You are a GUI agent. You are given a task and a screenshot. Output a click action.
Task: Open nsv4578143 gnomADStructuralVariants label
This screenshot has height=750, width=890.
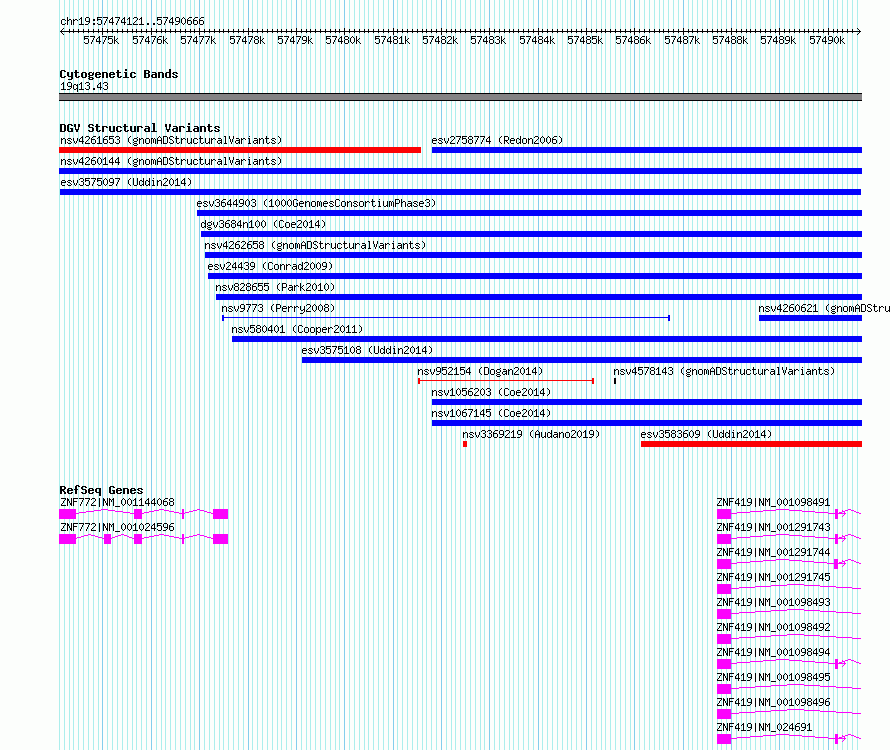[x=724, y=371]
